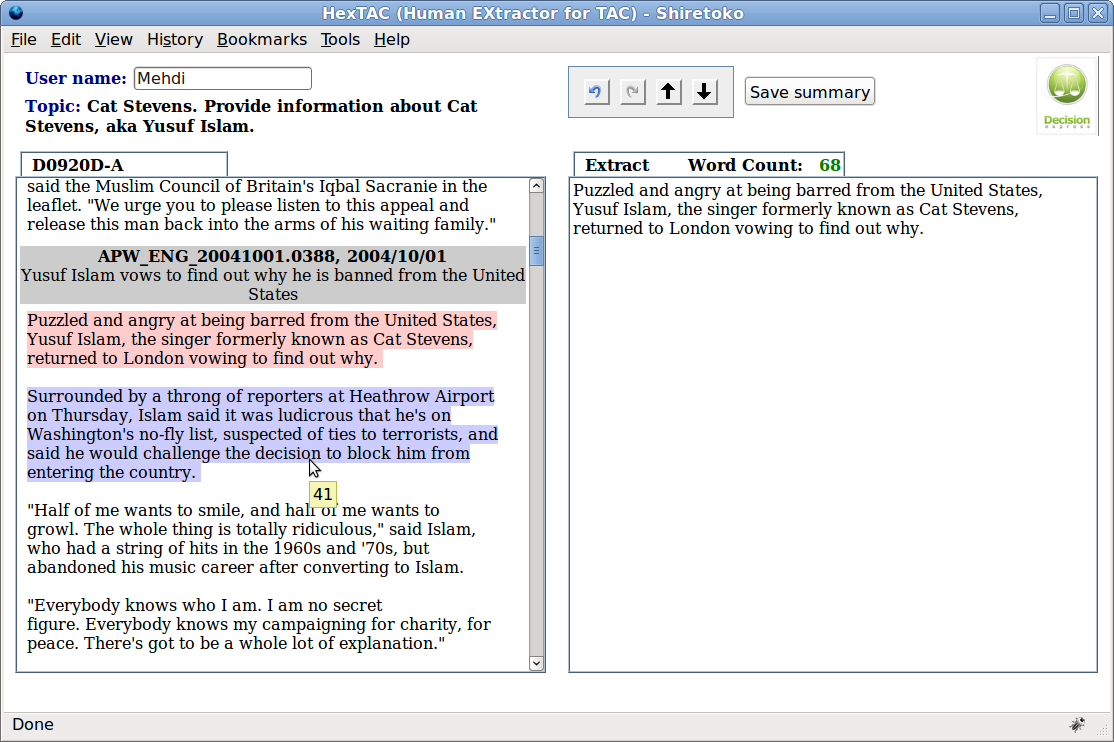Click extracted sentence in the Extract panel
Image resolution: width=1114 pixels, height=742 pixels.
pyautogui.click(x=808, y=209)
